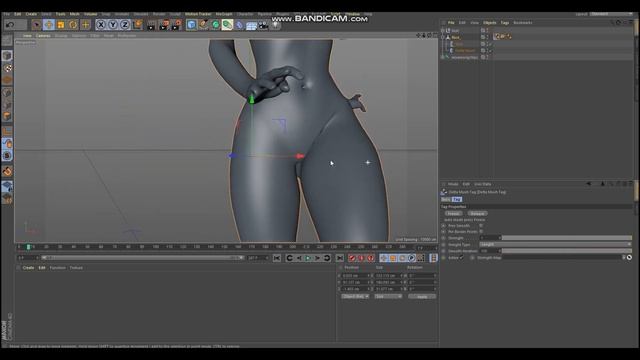Click the yellow plus recent-tools icon
The image size is (640, 360).
[85, 25]
